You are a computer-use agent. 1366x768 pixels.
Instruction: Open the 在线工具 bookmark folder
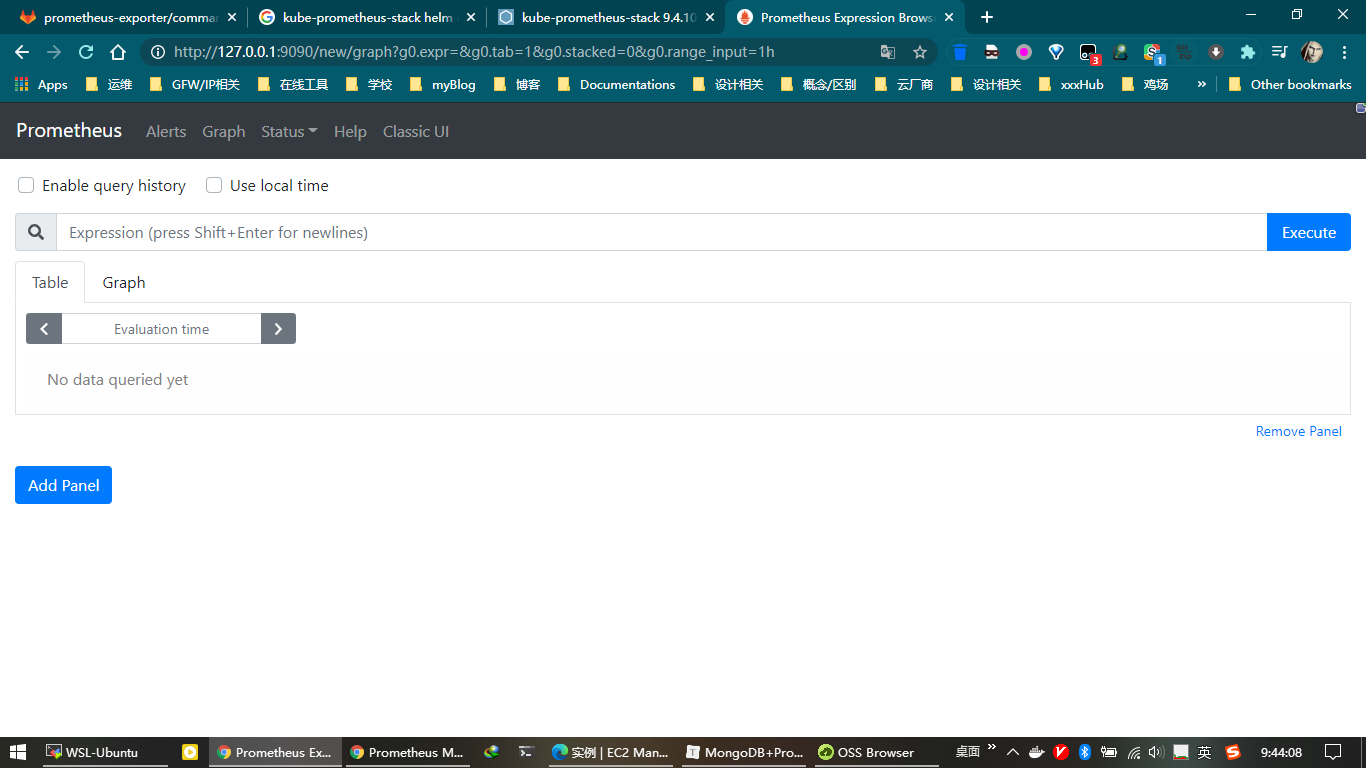click(x=293, y=84)
